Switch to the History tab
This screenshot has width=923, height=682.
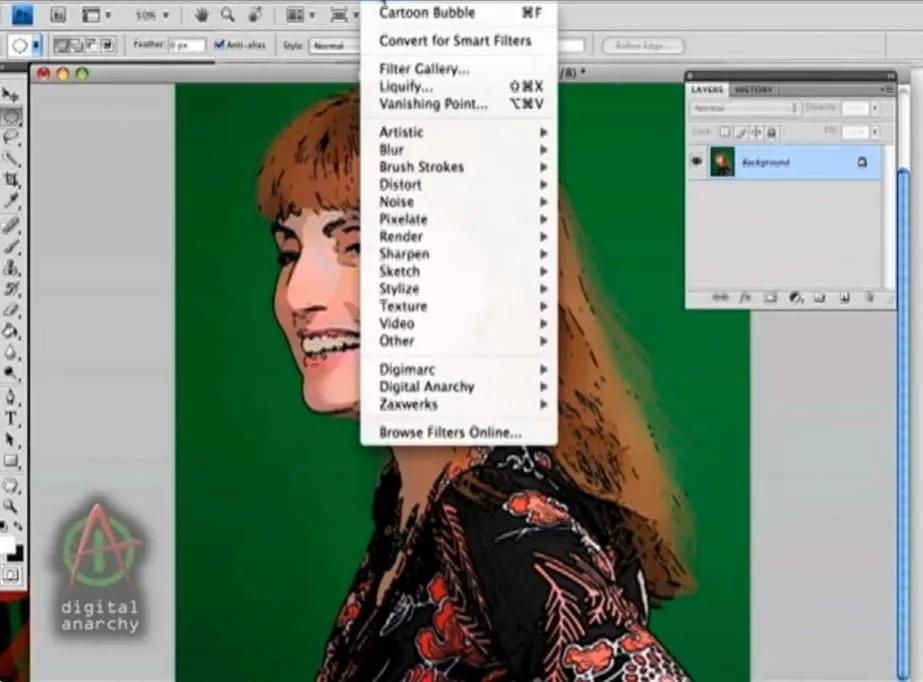pos(753,90)
